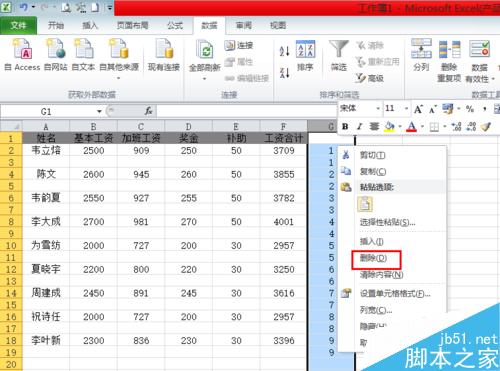
Task: Open existing connections icon
Action: pyautogui.click(x=164, y=49)
